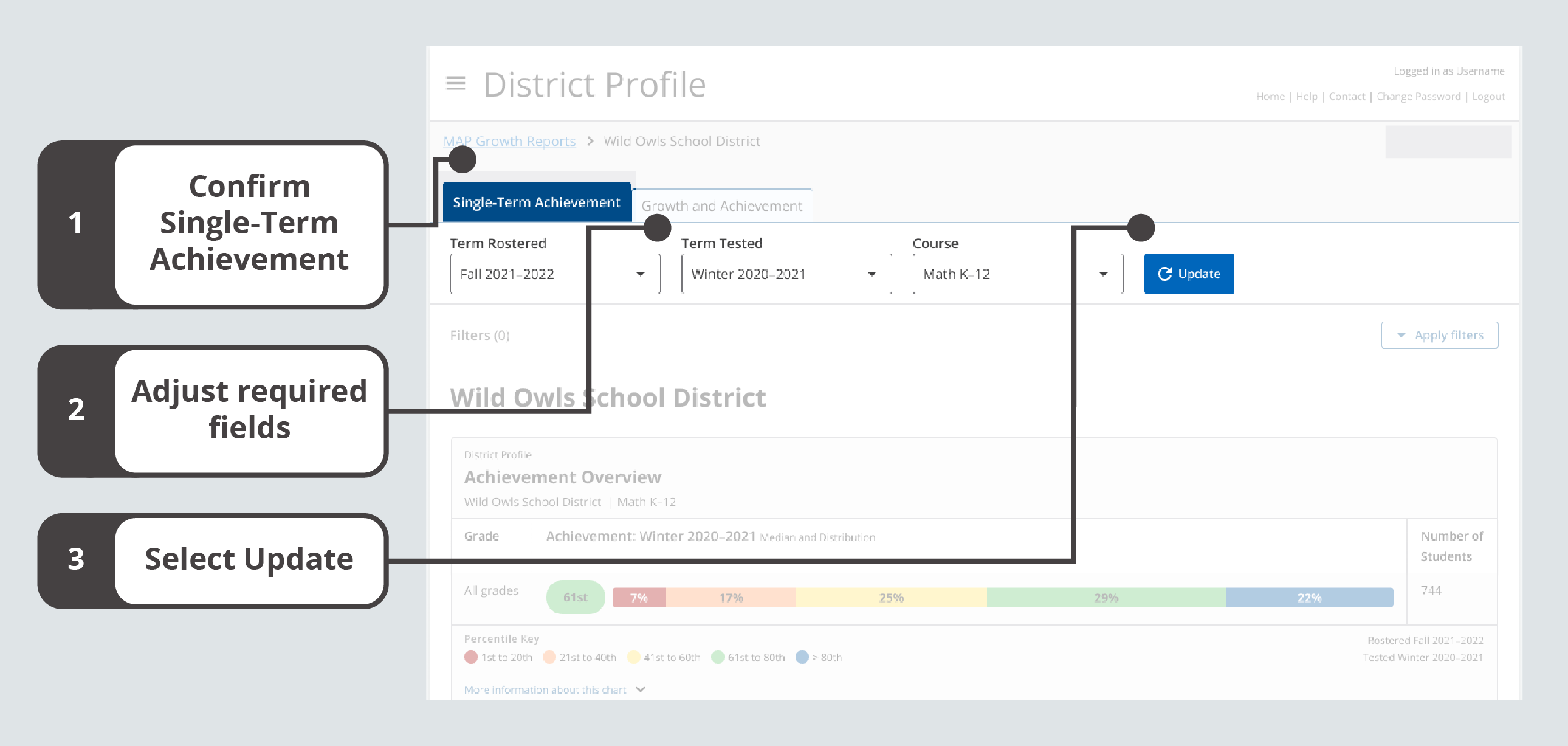Switch to the Growth and Achievement tab
1568x746 pixels.
coord(722,205)
